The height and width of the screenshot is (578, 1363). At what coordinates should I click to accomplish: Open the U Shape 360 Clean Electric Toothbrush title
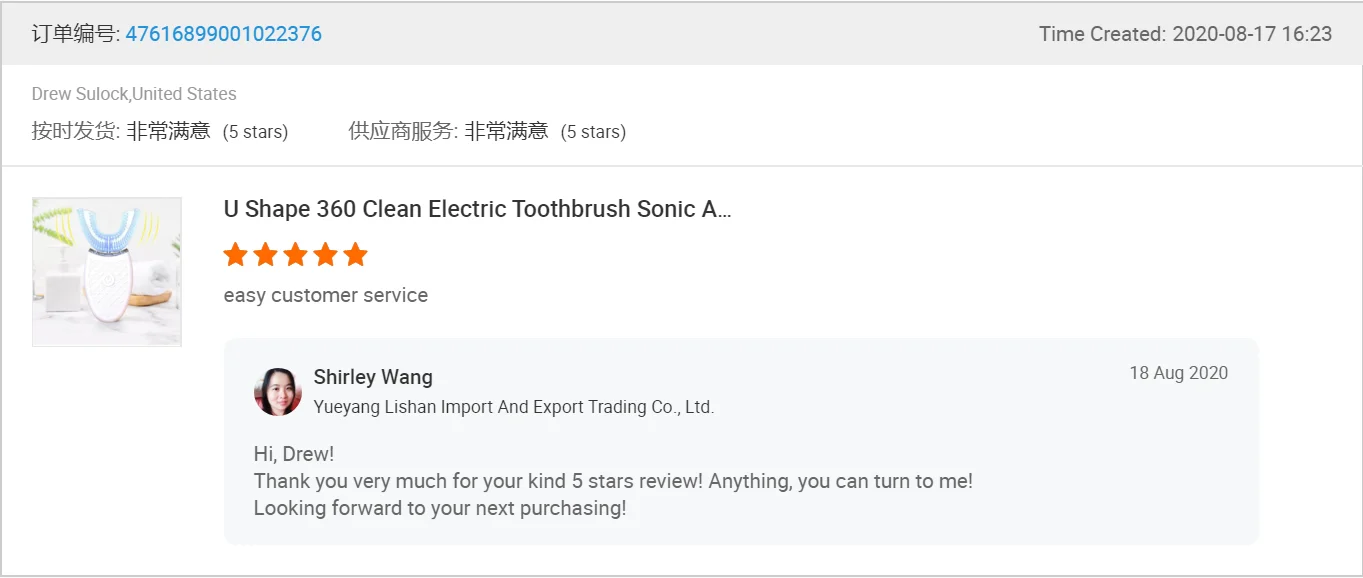click(x=477, y=209)
